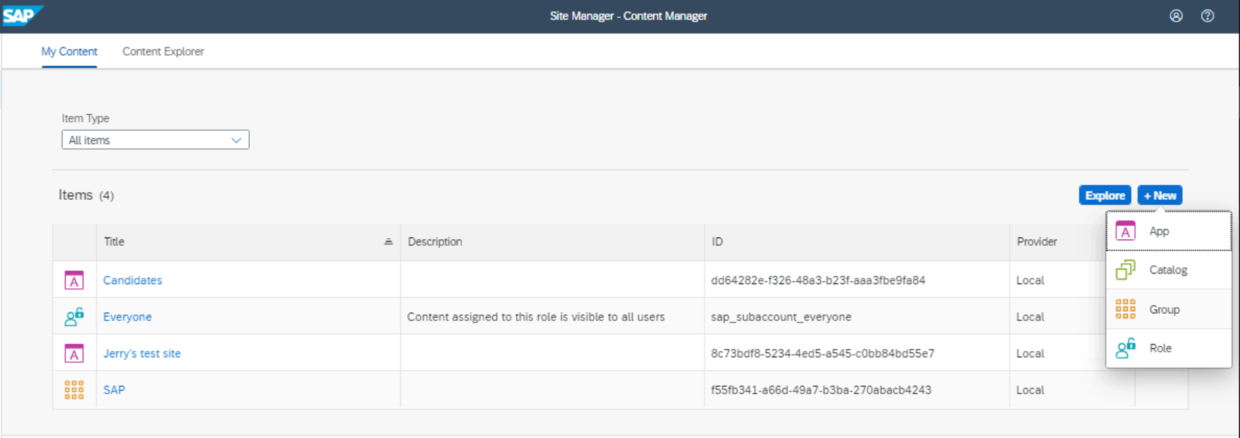Image resolution: width=1240 pixels, height=438 pixels.
Task: Click the Explore button
Action: 1105,196
